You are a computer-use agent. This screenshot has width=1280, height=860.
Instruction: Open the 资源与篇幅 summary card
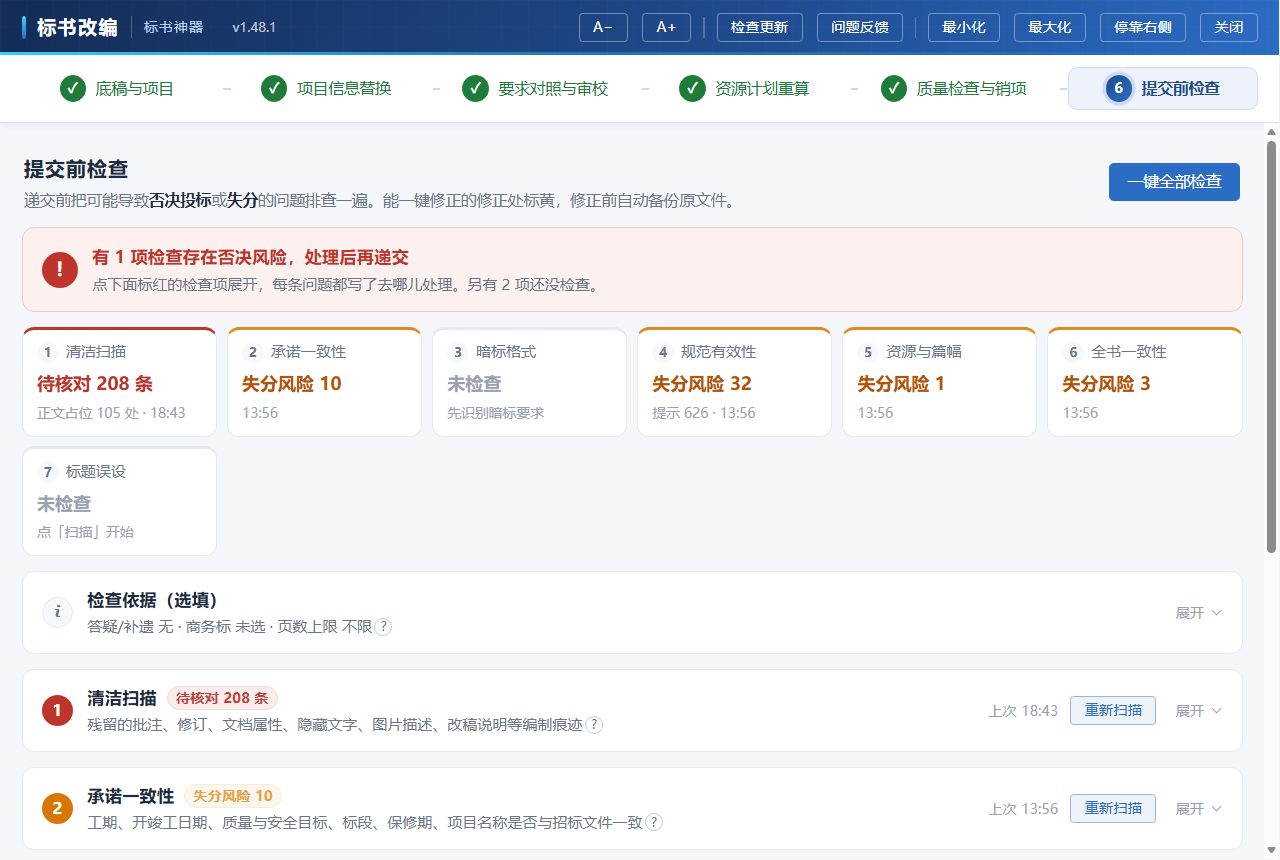[939, 382]
